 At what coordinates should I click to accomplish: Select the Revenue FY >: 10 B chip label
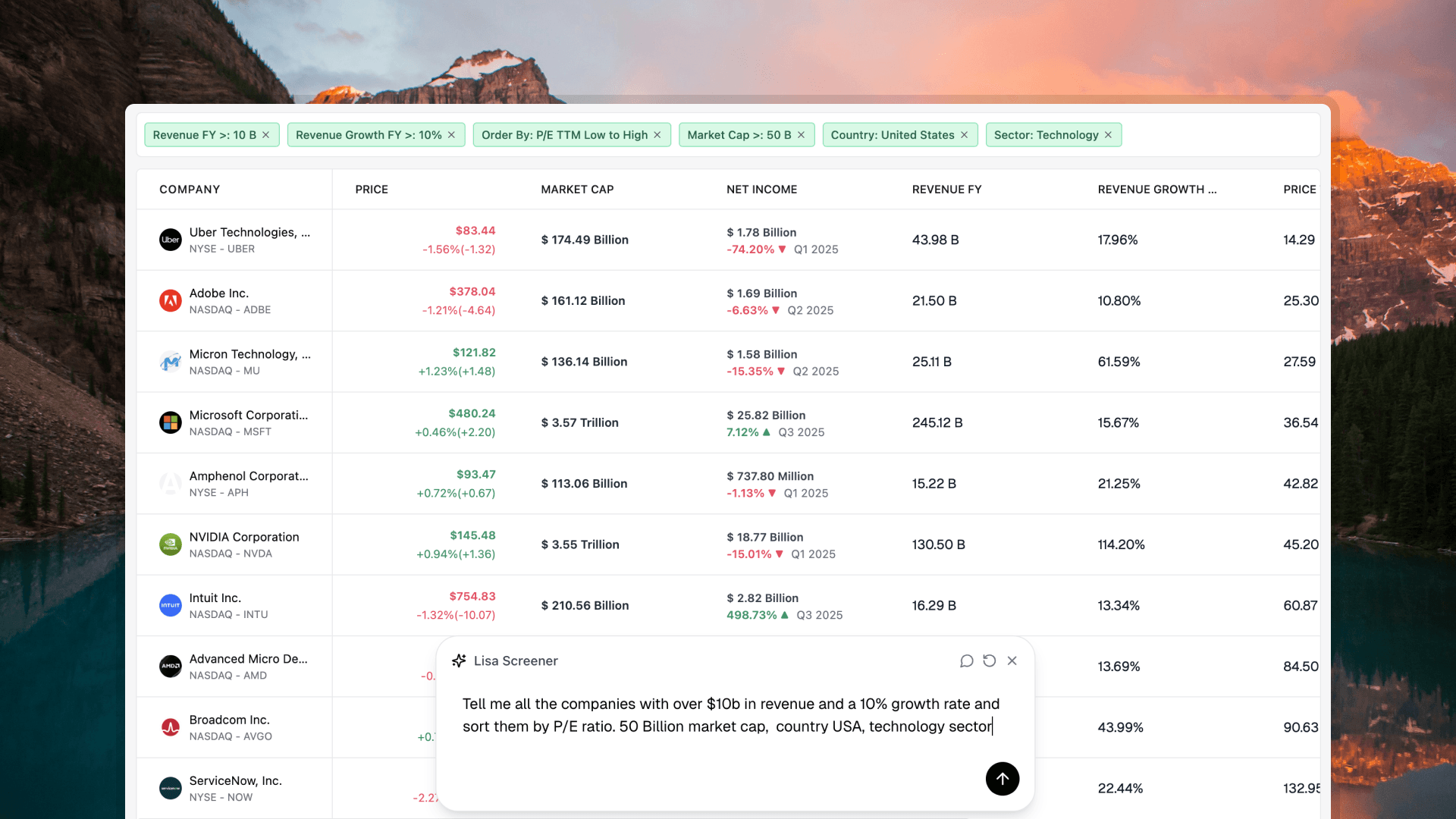205,135
